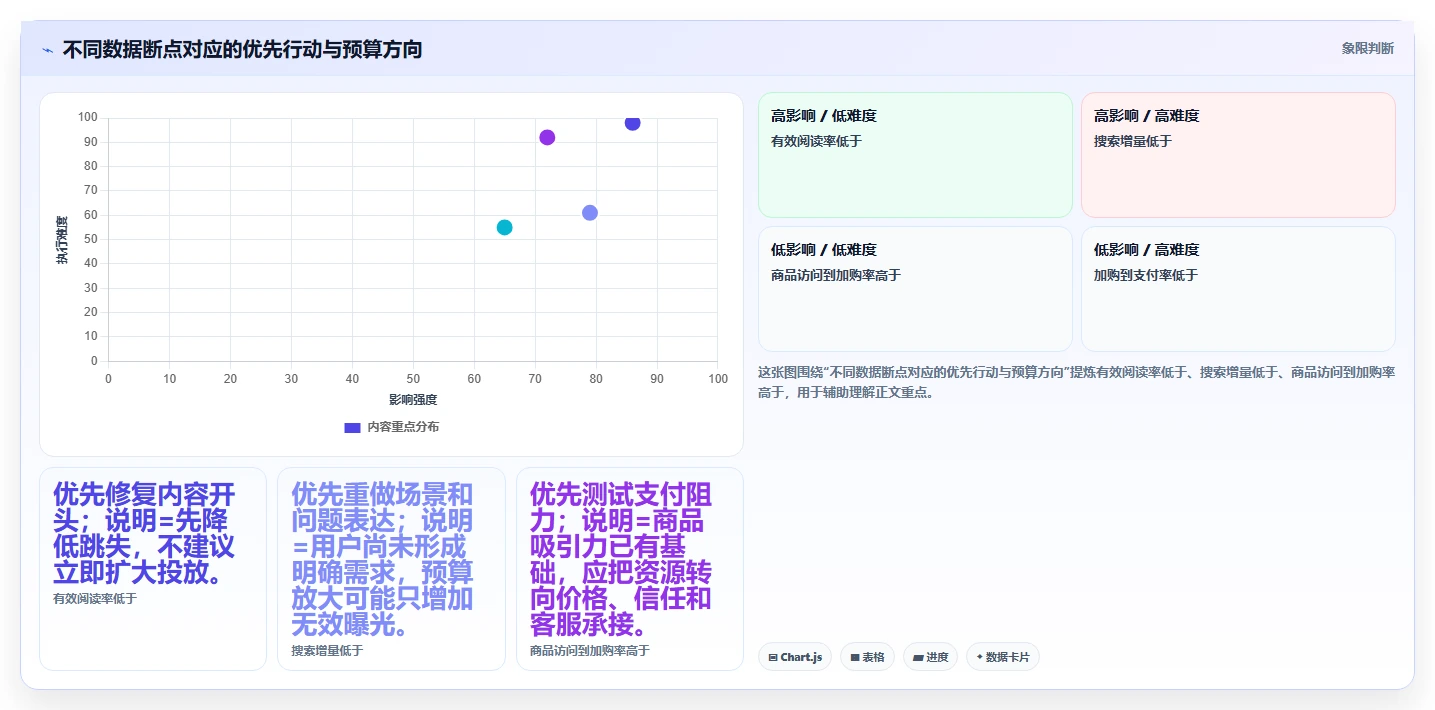Click the summary paragraph starting 这张图围绕
Viewport: 1435px width, 710px height.
coord(1077,382)
